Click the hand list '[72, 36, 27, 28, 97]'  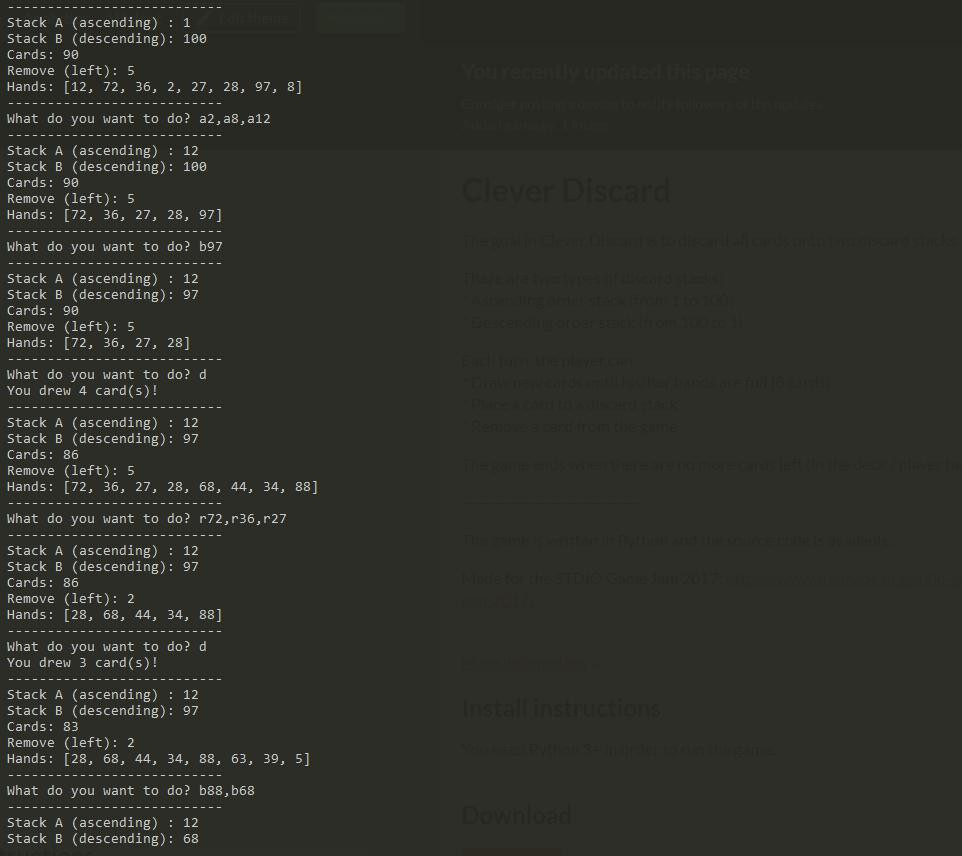coord(115,215)
